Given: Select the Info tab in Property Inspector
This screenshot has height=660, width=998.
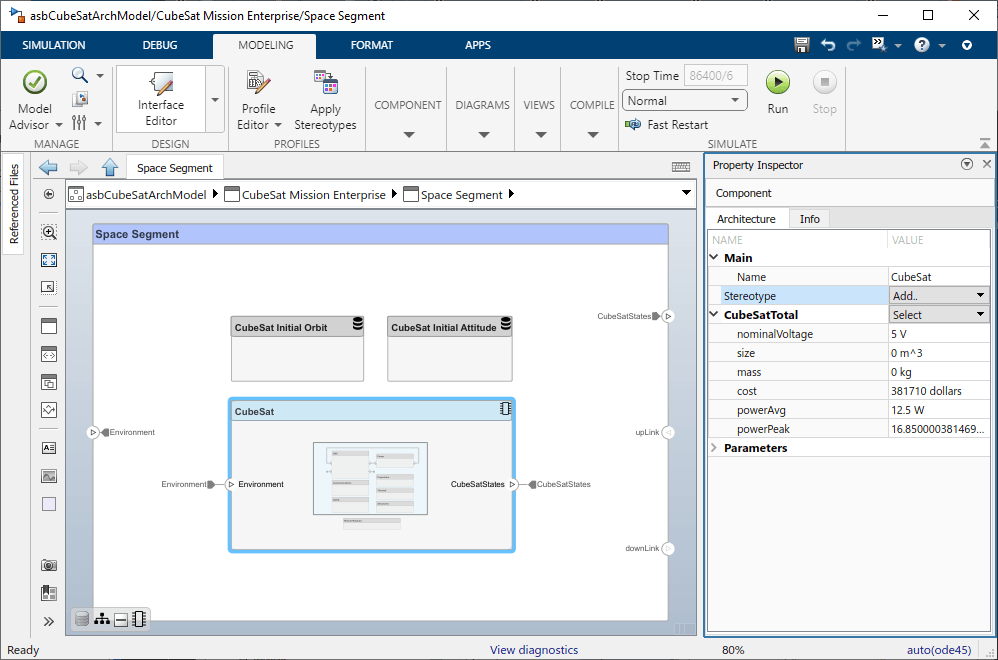Looking at the screenshot, I should pos(809,219).
